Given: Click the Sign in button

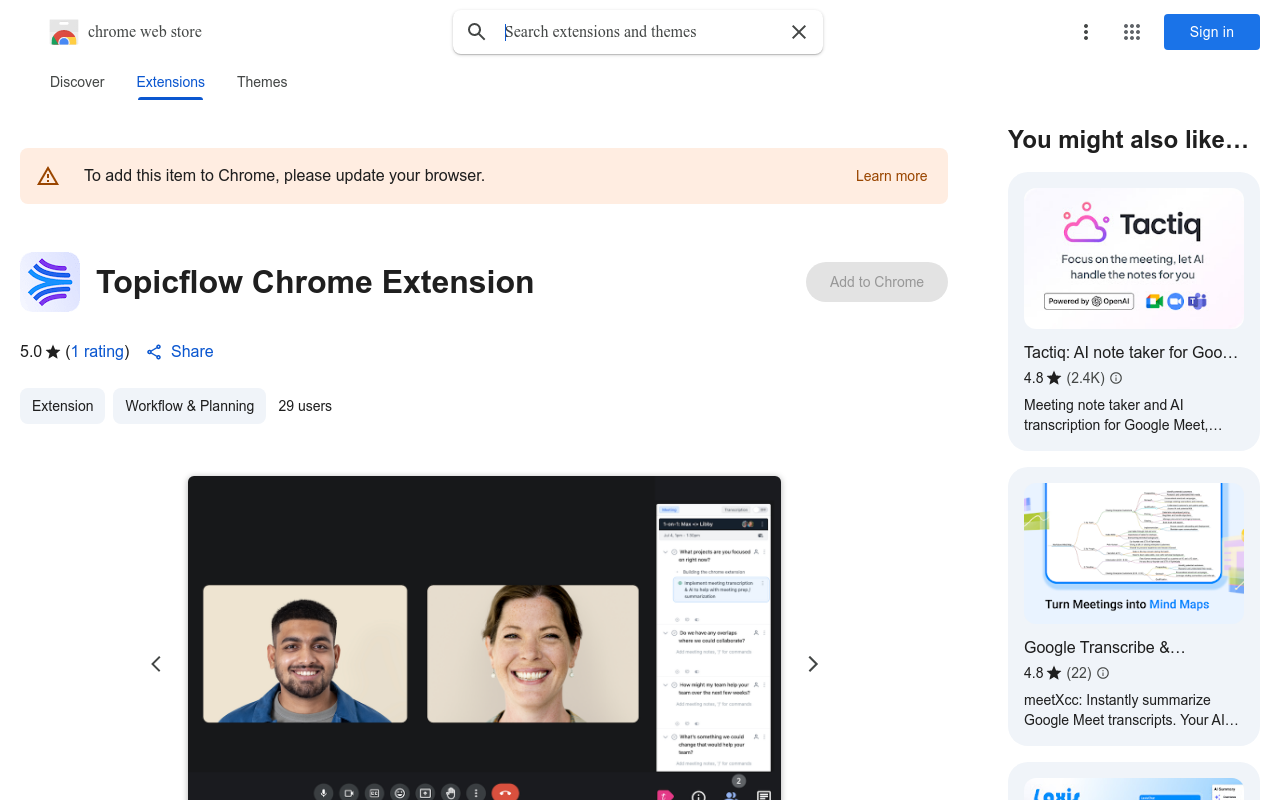Looking at the screenshot, I should click(1212, 32).
